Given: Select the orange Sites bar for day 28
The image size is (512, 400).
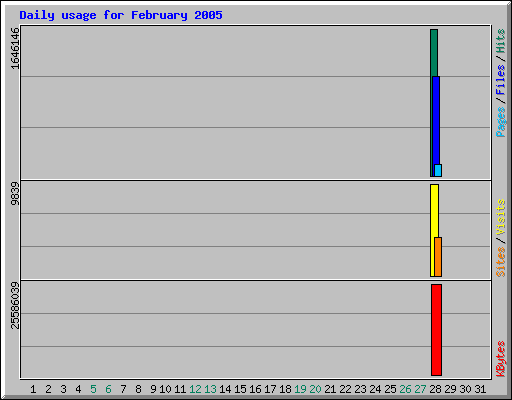Looking at the screenshot, I should pyautogui.click(x=438, y=257).
